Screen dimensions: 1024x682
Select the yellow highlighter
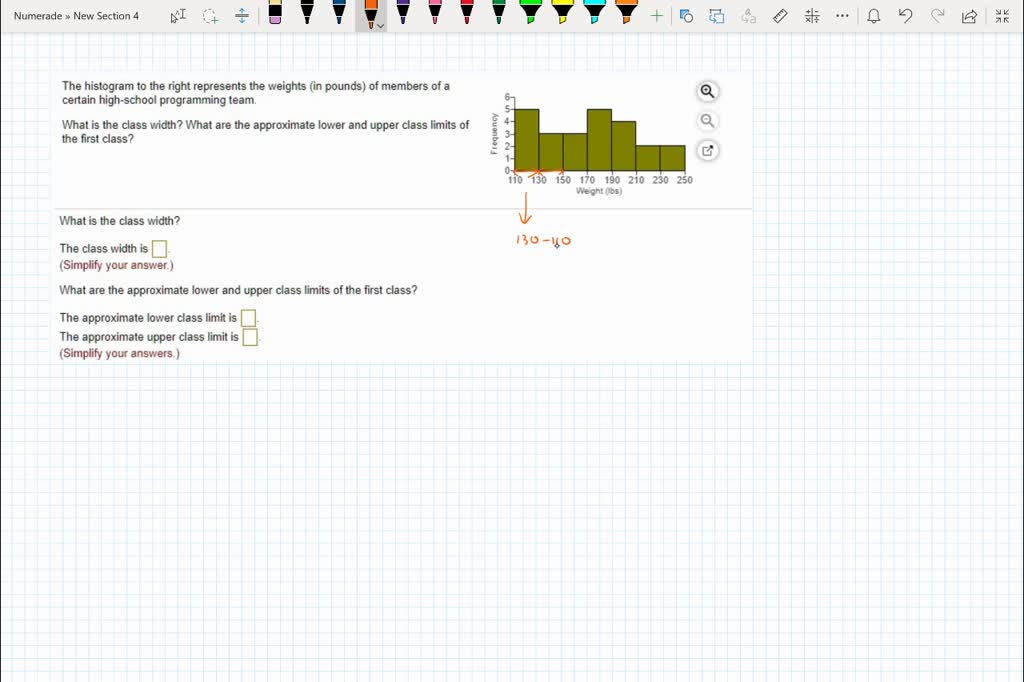click(561, 16)
